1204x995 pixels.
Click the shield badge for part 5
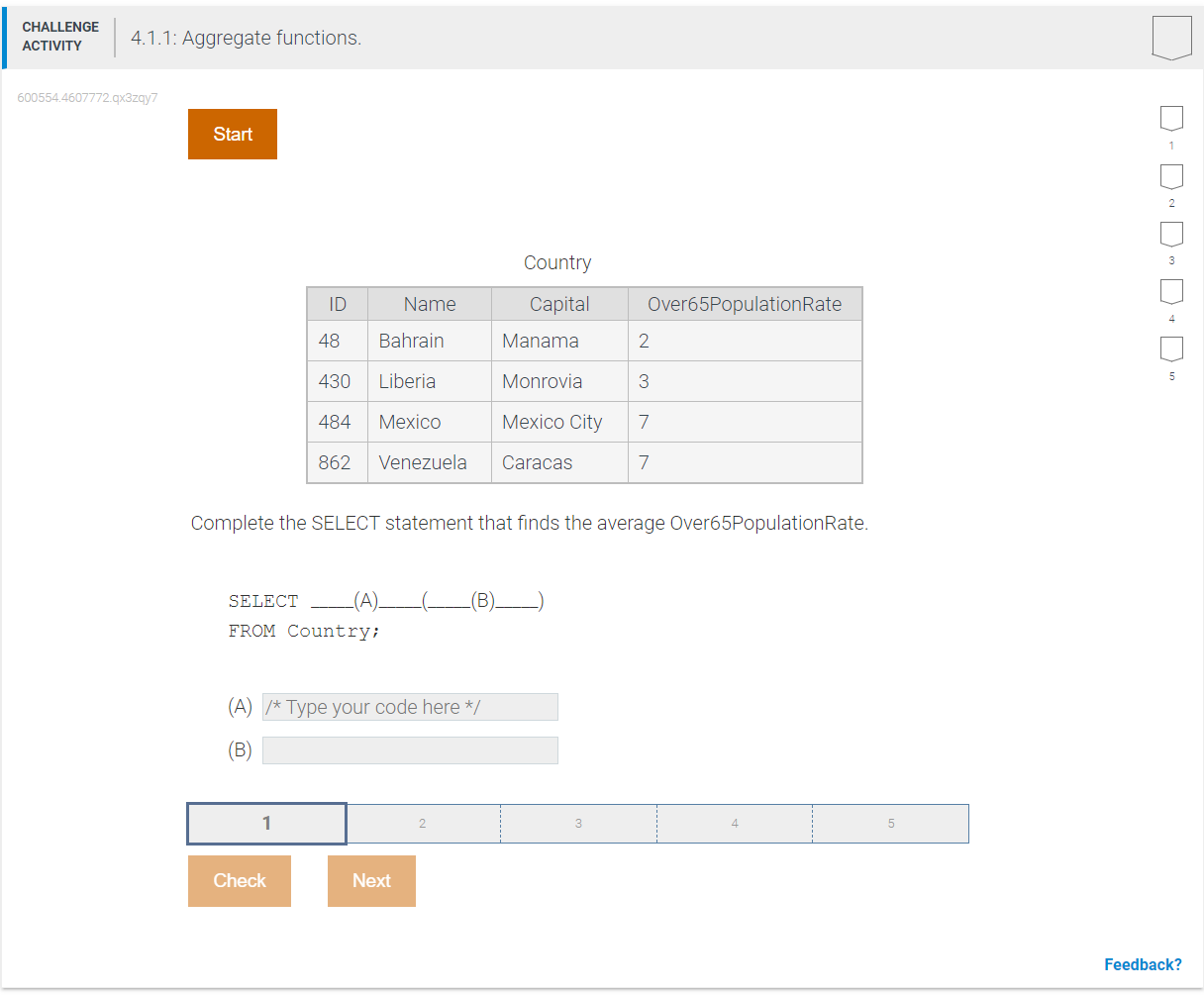[1171, 348]
